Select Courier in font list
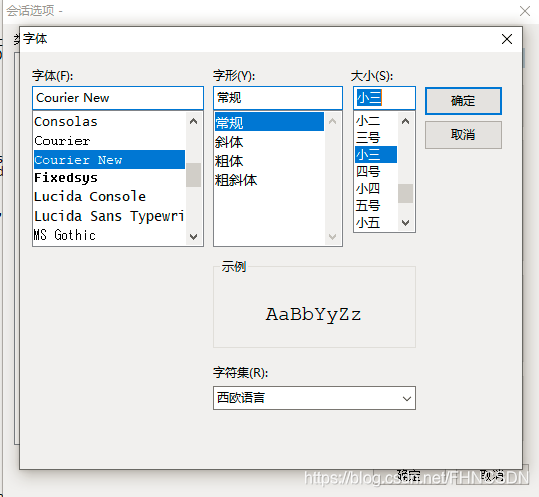The height and width of the screenshot is (497, 539). coord(109,141)
